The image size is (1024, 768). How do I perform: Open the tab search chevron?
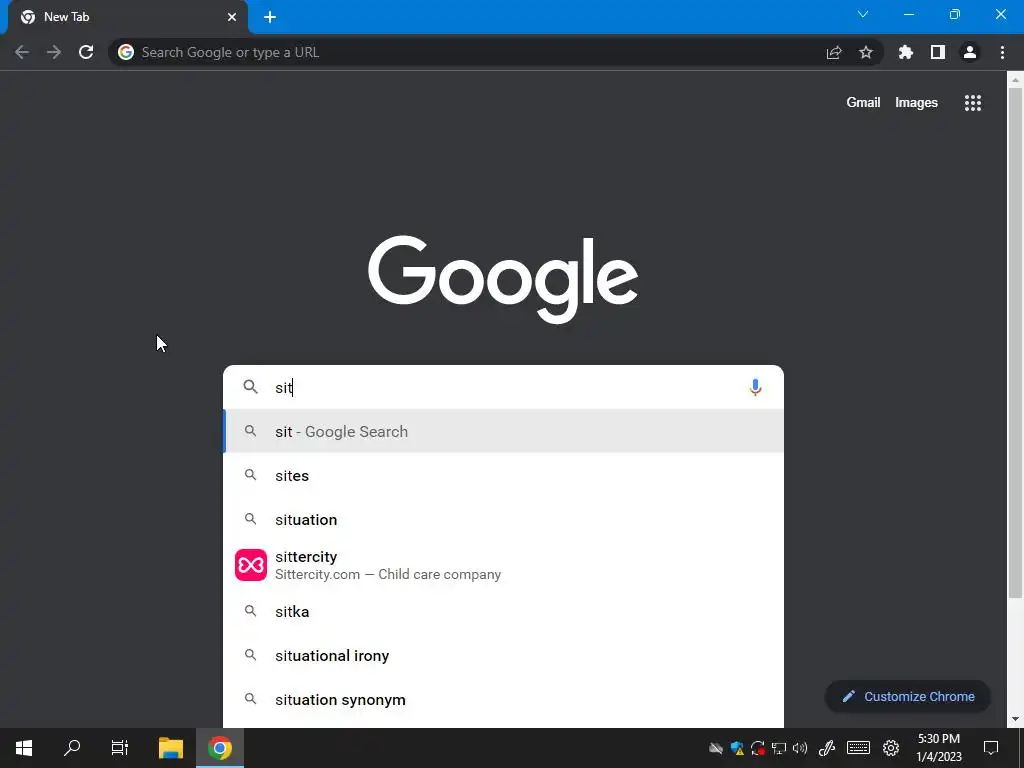863,14
